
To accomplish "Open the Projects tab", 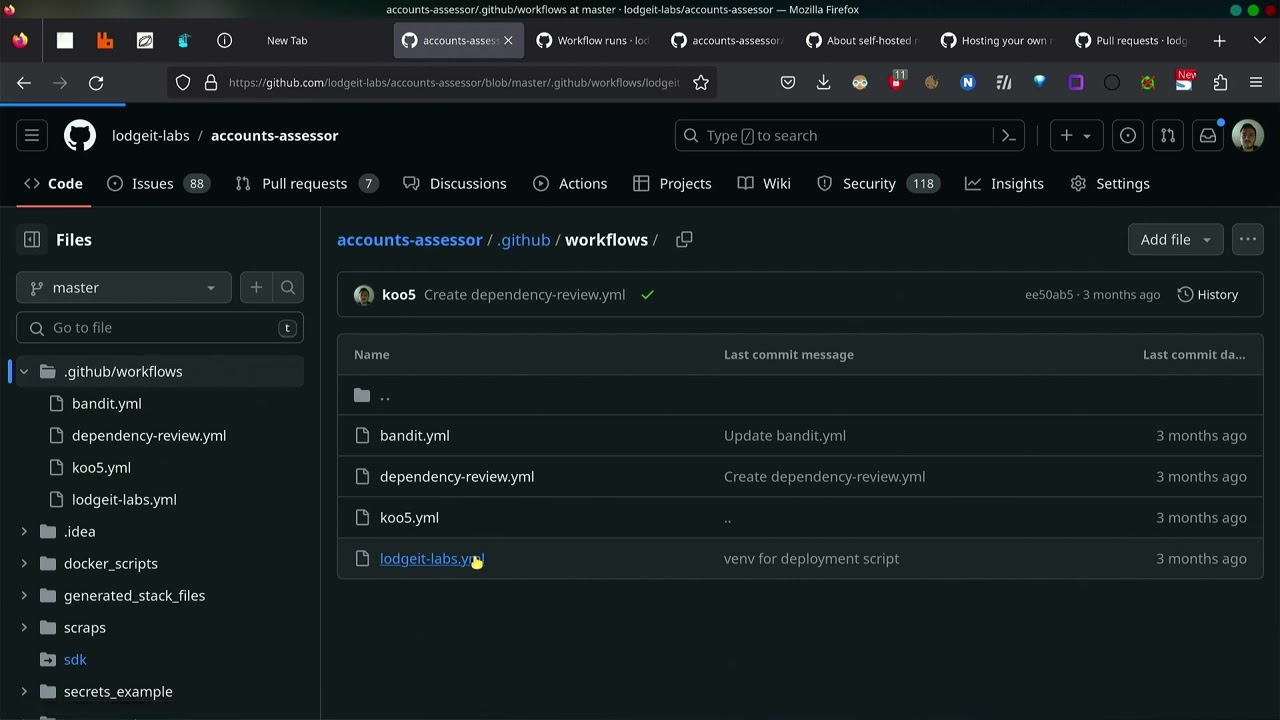I will pos(672,183).
